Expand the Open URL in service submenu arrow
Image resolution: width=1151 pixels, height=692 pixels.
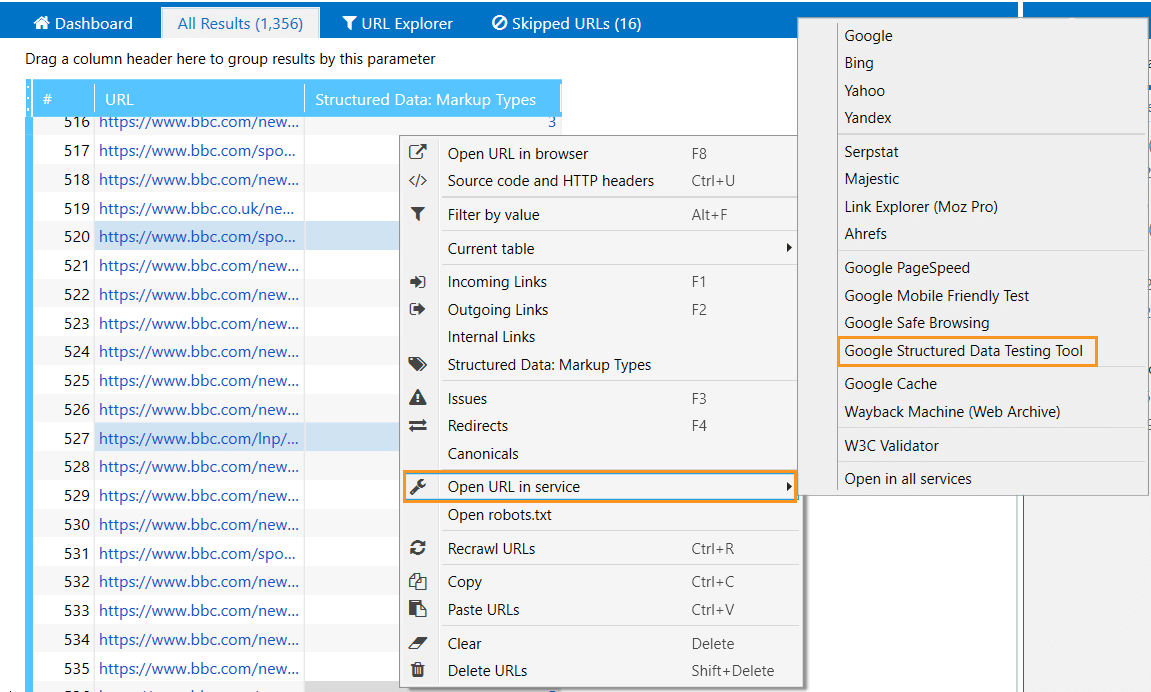click(x=789, y=487)
